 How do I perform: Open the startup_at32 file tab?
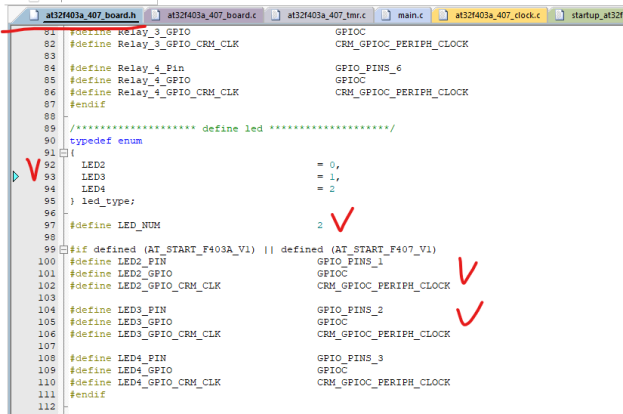tap(593, 16)
